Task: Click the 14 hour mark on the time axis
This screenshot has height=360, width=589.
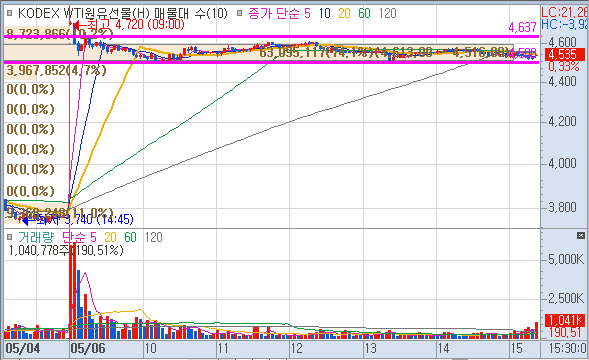Action: pyautogui.click(x=443, y=348)
